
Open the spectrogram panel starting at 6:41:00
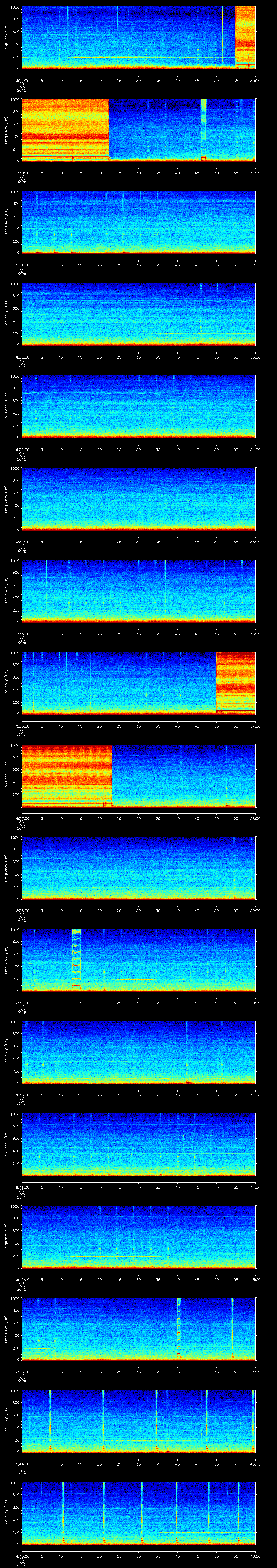point(138,1144)
